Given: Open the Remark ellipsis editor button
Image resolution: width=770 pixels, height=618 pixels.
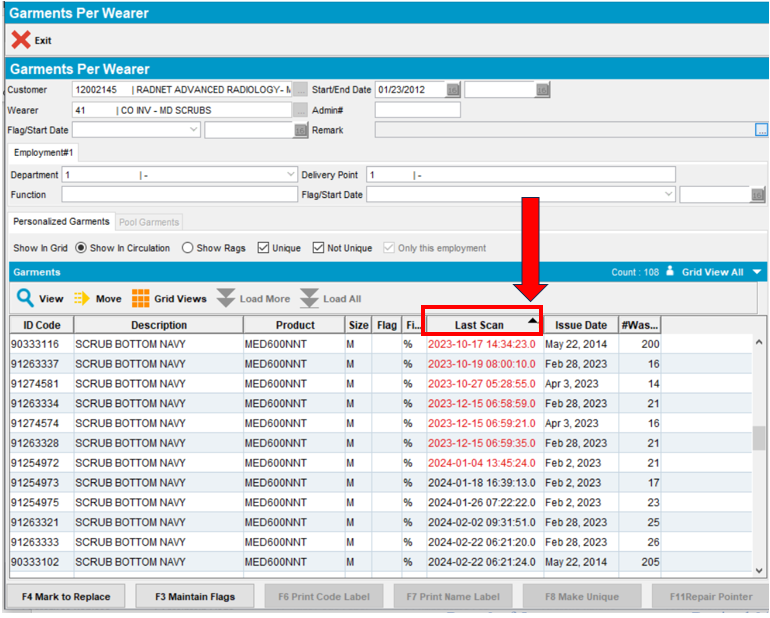Looking at the screenshot, I should coord(761,130).
